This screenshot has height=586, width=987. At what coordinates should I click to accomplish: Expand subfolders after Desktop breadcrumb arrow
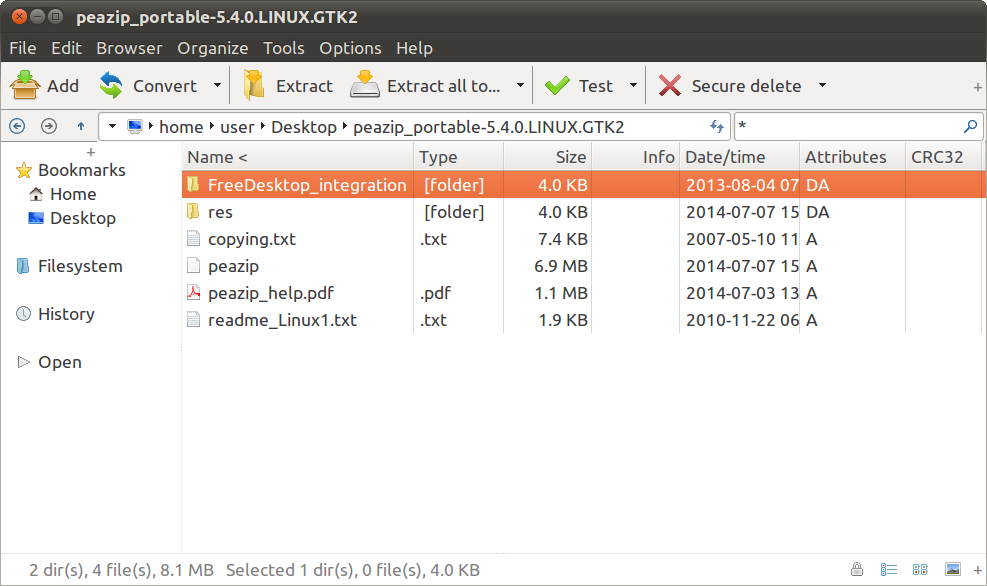[x=345, y=126]
